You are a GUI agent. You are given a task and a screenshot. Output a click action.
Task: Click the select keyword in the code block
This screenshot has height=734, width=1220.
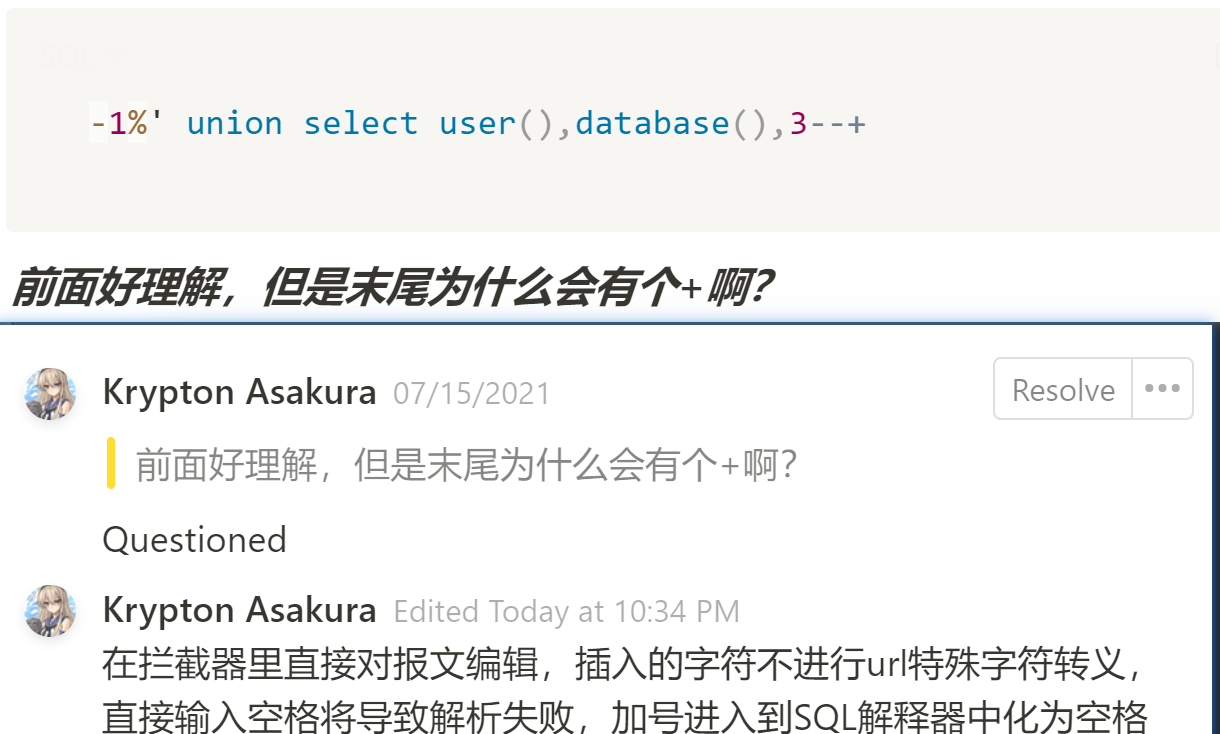tap(360, 124)
